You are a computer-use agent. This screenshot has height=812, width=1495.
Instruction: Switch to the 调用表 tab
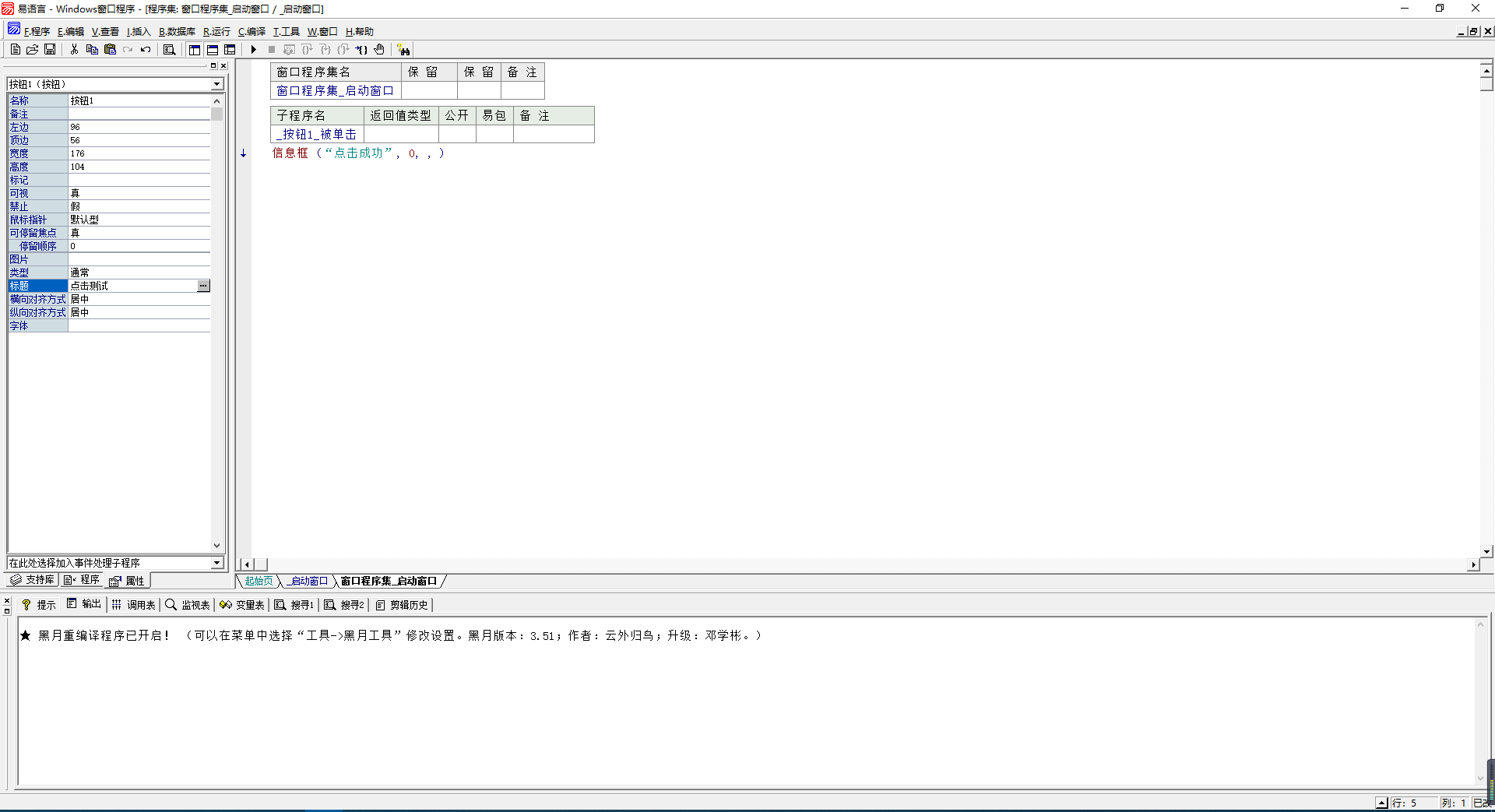pos(134,605)
